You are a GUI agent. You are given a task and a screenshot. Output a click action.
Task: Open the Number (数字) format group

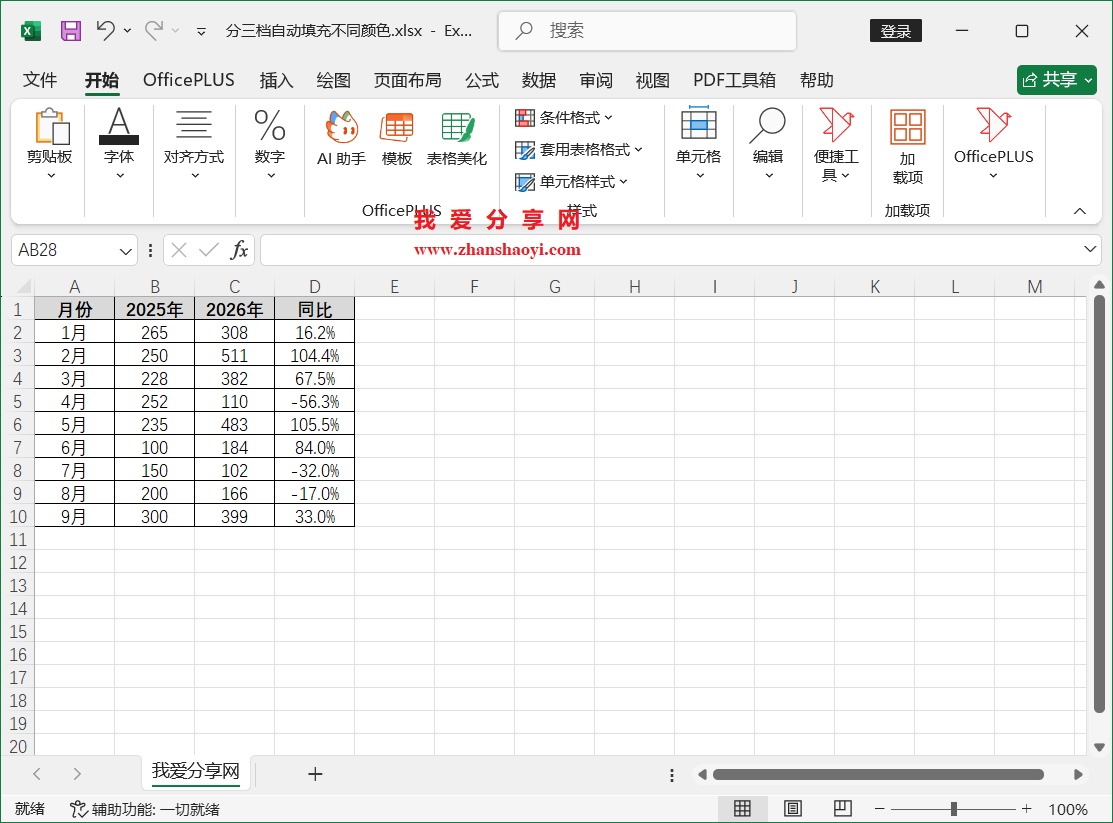coord(270,145)
